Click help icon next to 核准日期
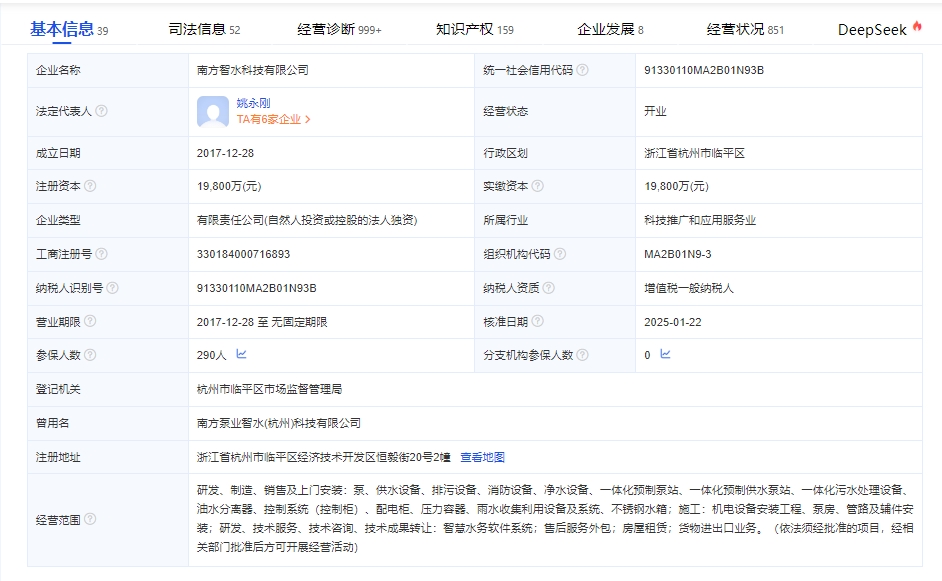 [x=538, y=321]
